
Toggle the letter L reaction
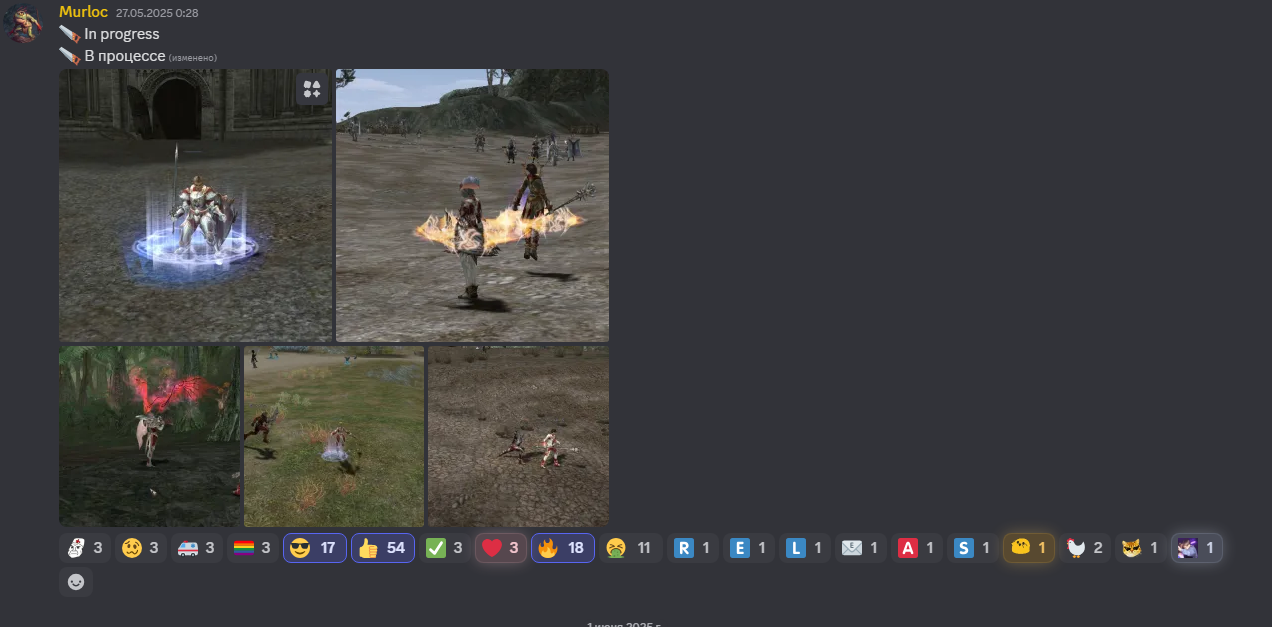(x=805, y=548)
